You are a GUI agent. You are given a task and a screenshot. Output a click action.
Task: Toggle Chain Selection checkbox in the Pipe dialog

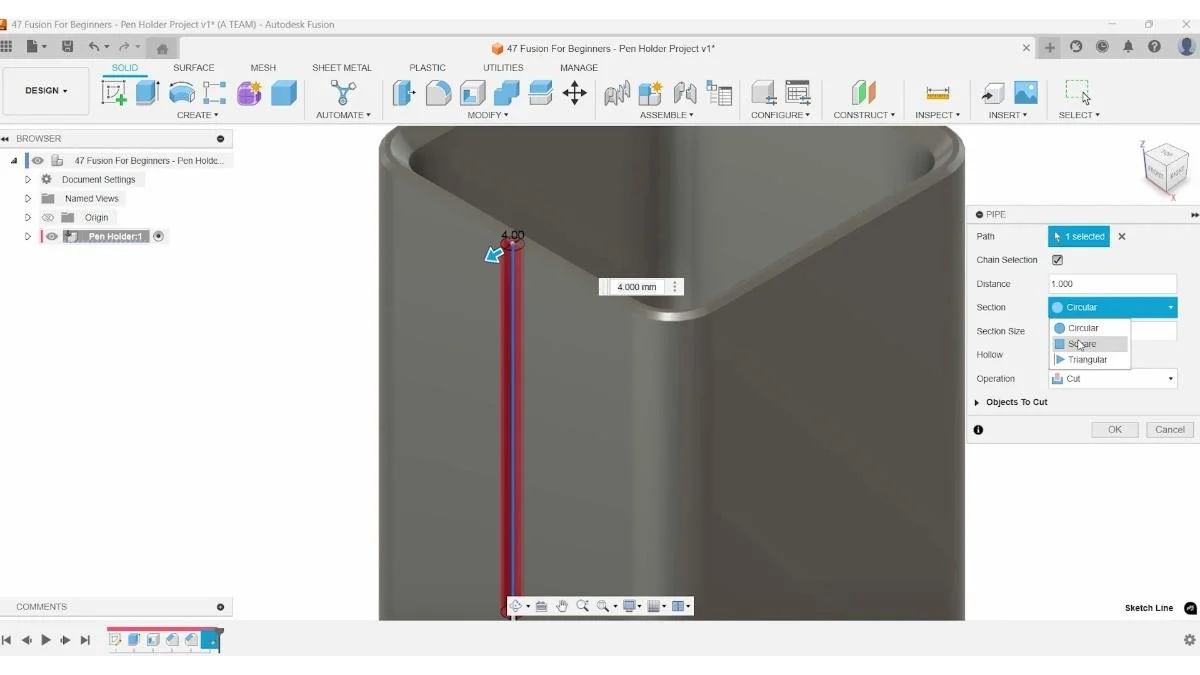coord(1057,259)
